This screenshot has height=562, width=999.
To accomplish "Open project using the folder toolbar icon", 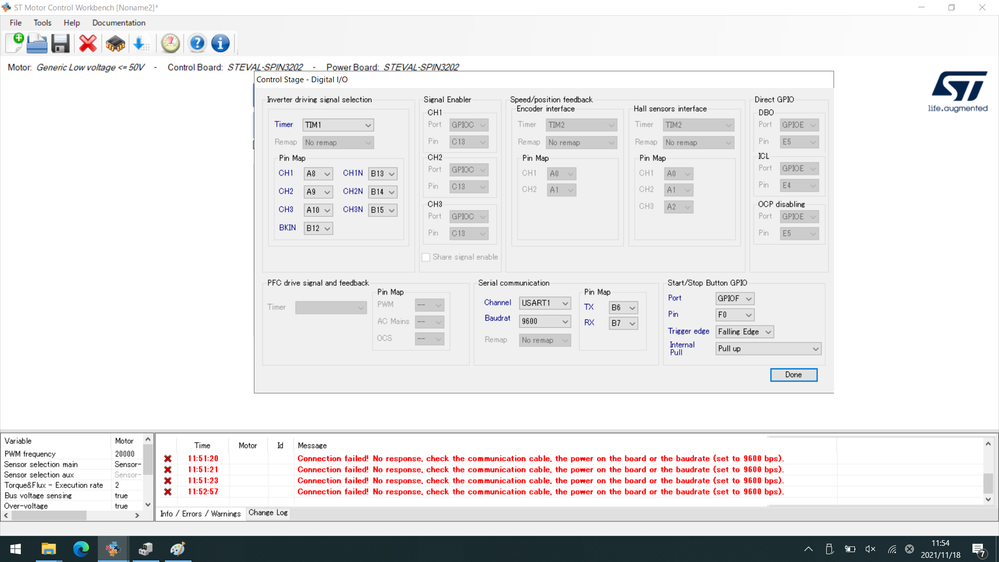I will click(x=37, y=43).
